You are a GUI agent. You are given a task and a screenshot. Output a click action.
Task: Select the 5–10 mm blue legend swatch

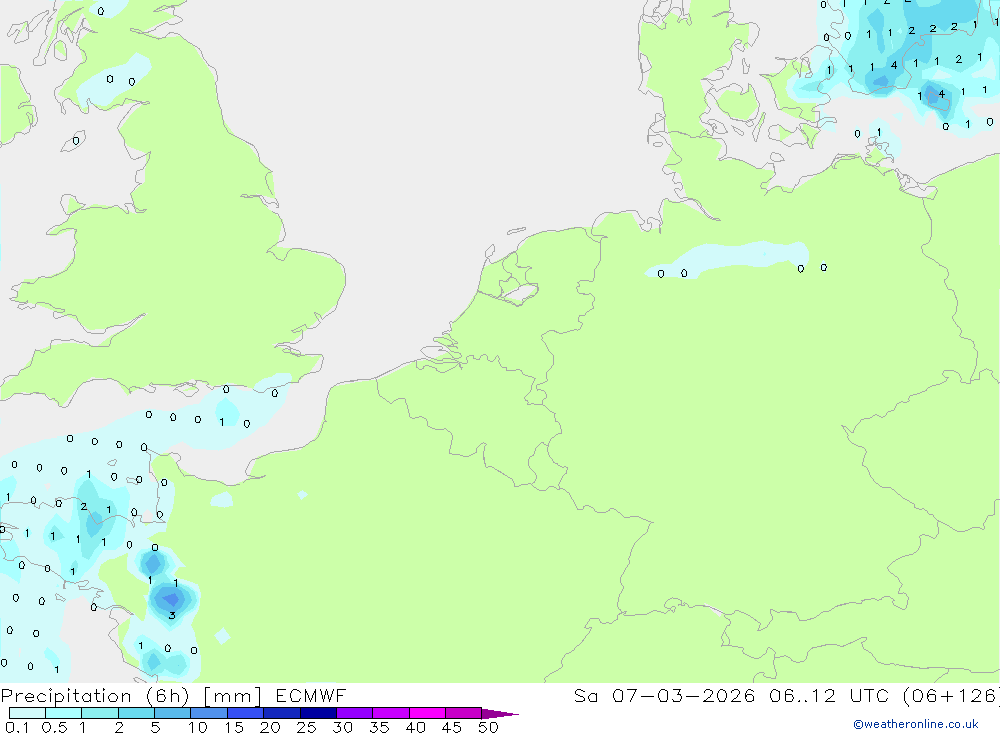click(173, 713)
